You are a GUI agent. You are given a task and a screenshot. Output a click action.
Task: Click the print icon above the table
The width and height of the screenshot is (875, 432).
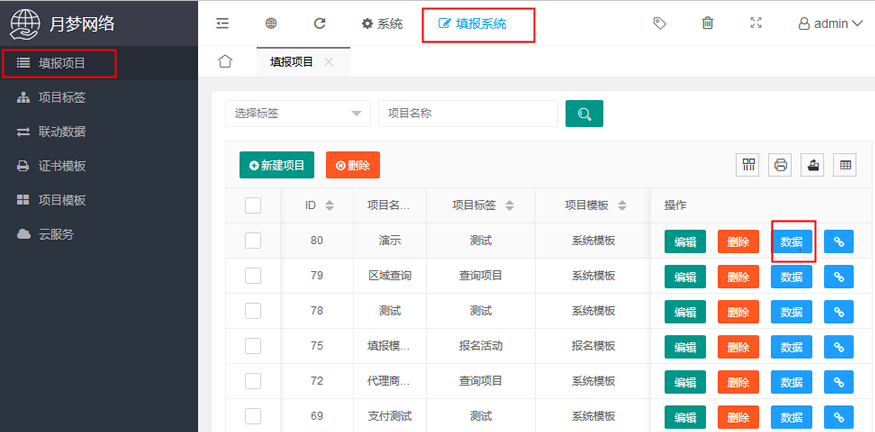(780, 165)
